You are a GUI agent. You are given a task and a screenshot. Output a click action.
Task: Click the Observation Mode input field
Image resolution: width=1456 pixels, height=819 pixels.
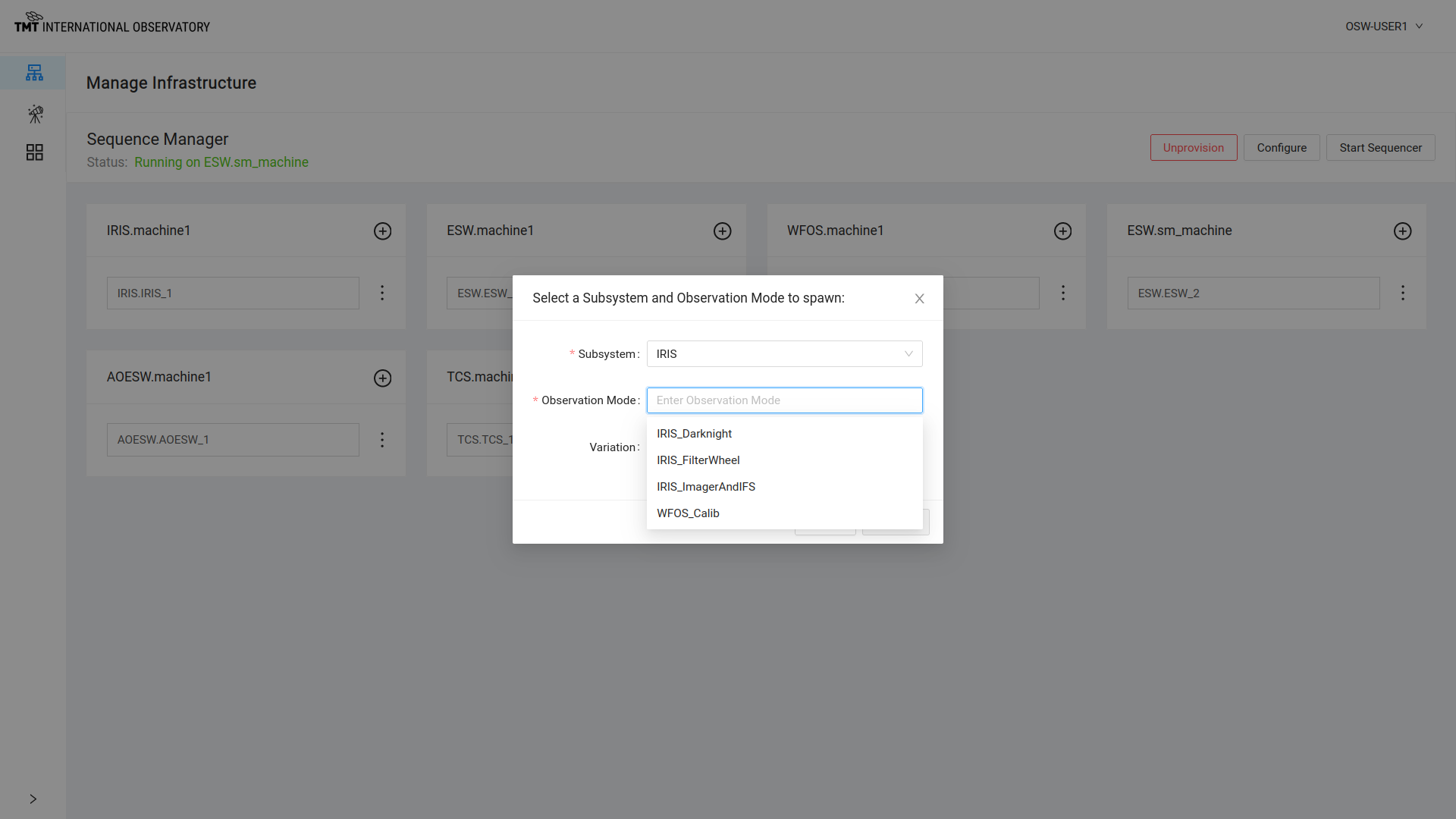[x=784, y=400]
